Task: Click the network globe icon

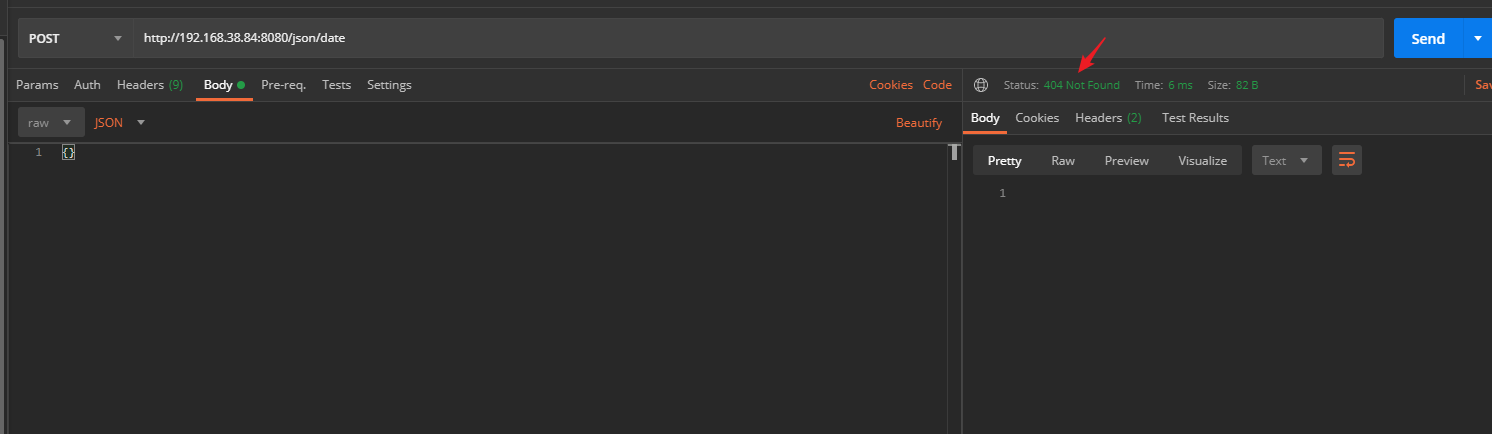Action: 981,85
